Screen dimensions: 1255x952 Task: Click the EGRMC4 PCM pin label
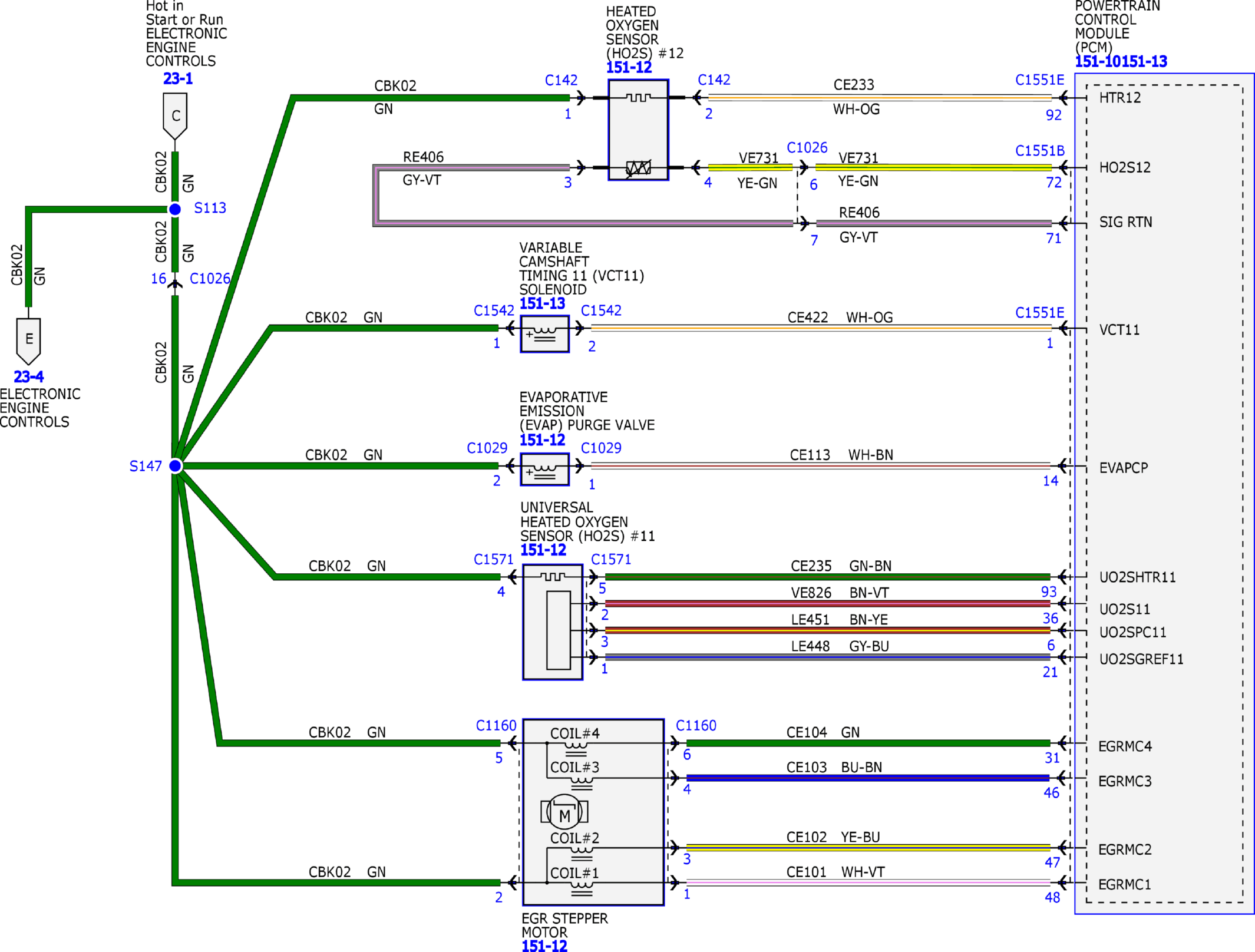[x=1125, y=746]
